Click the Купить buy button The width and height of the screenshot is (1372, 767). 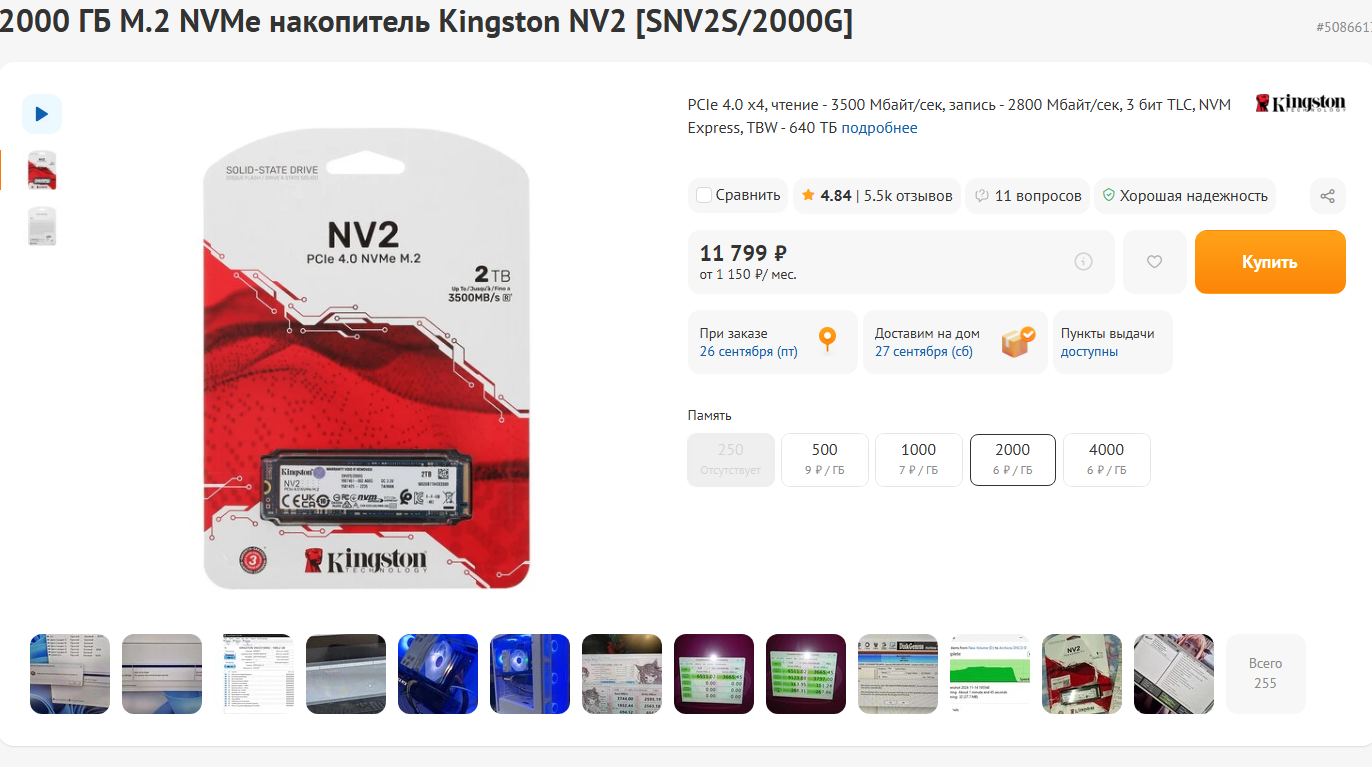coord(1270,262)
